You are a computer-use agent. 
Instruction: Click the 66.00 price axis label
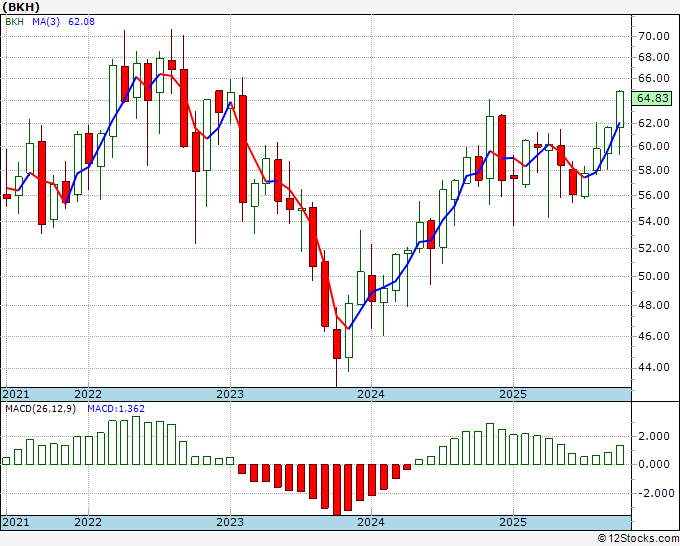point(654,78)
